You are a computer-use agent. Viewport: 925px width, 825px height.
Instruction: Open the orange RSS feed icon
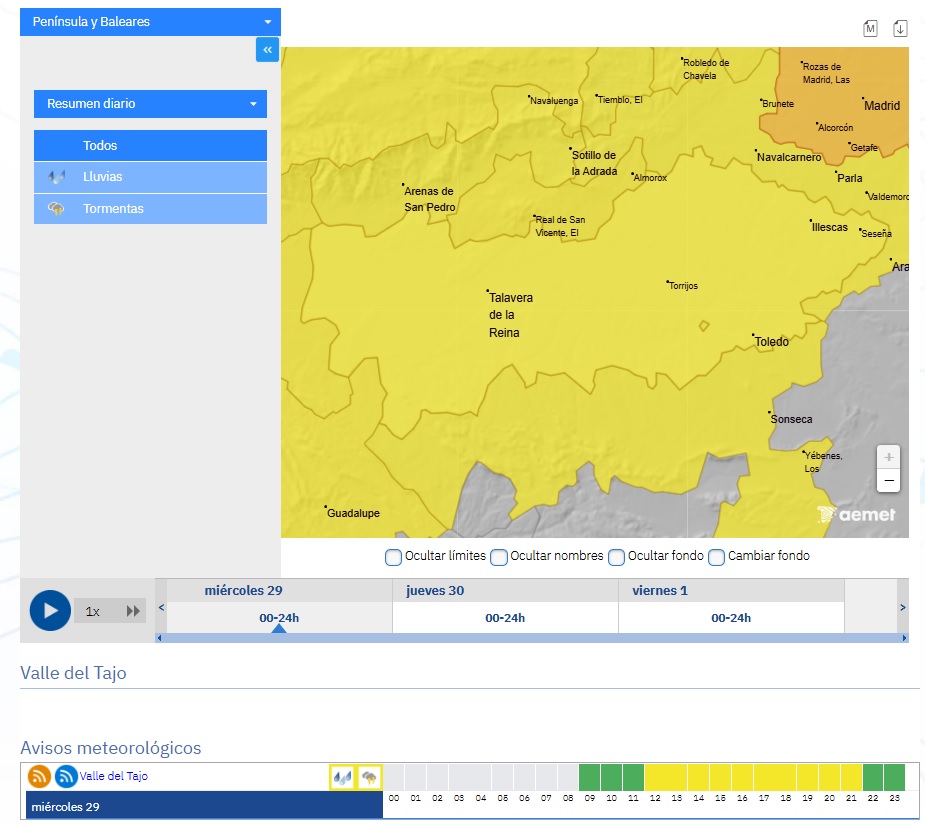click(39, 776)
